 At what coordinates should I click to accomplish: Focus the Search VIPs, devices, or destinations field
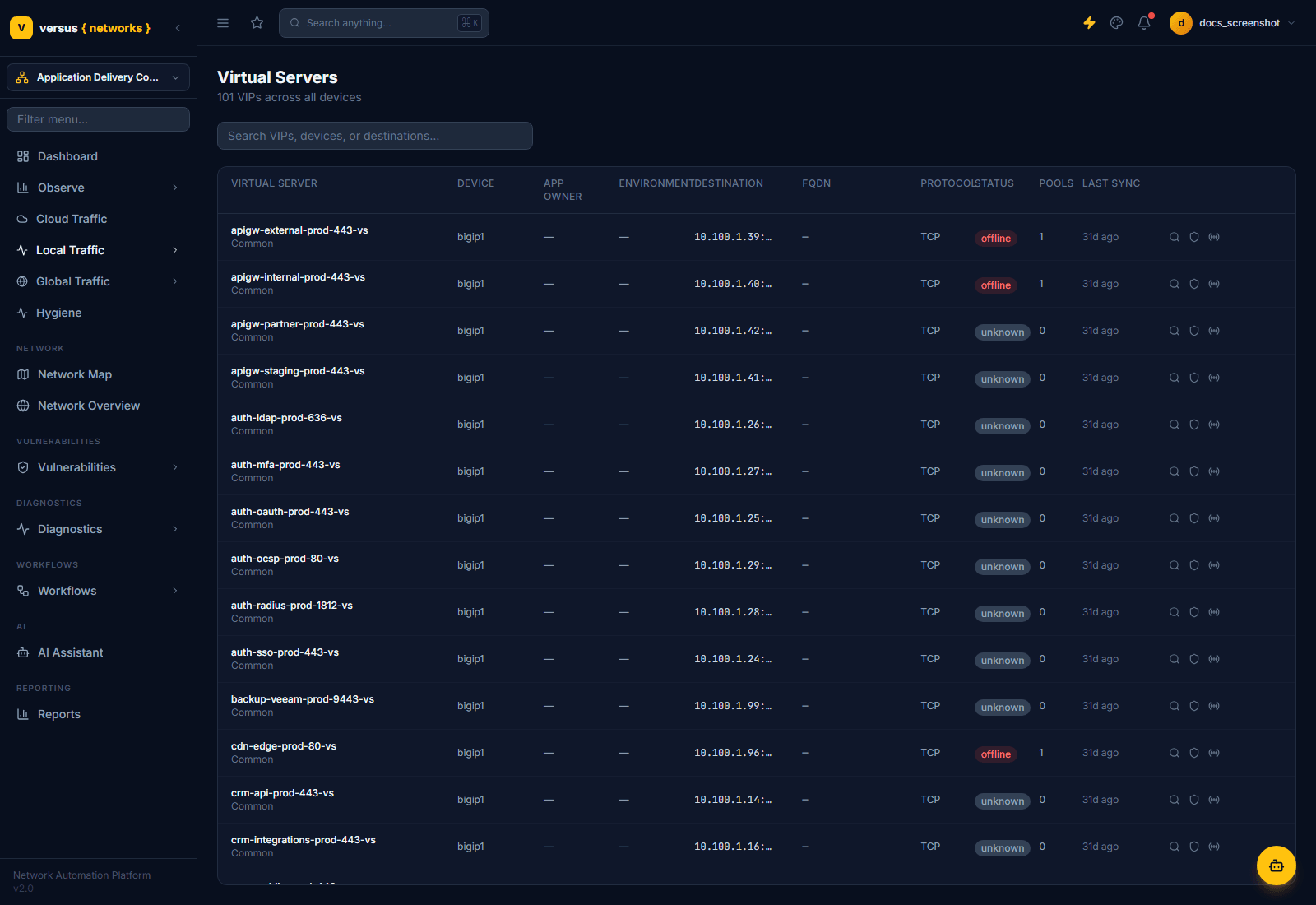pos(375,136)
